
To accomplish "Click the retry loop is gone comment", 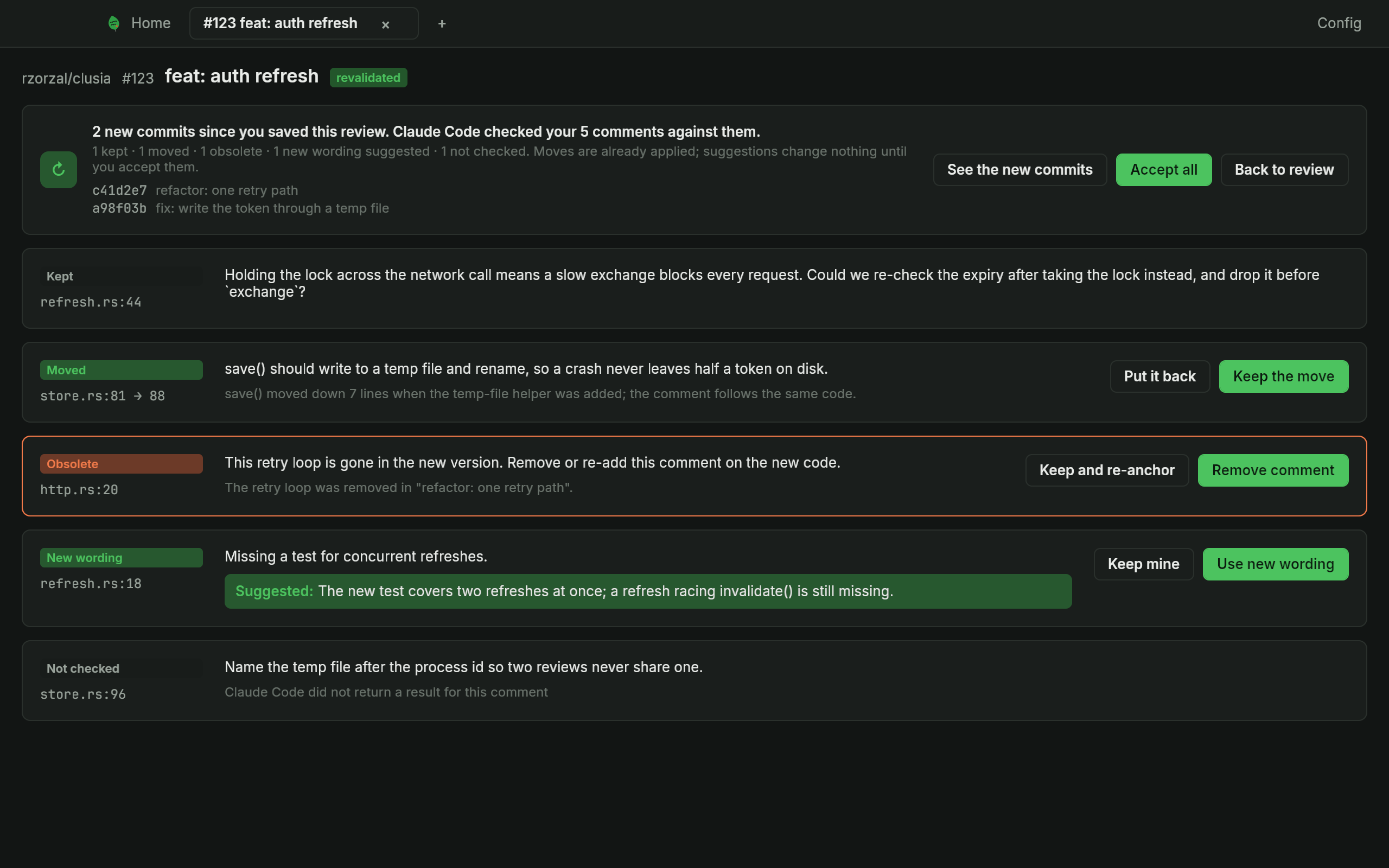I will [x=533, y=463].
